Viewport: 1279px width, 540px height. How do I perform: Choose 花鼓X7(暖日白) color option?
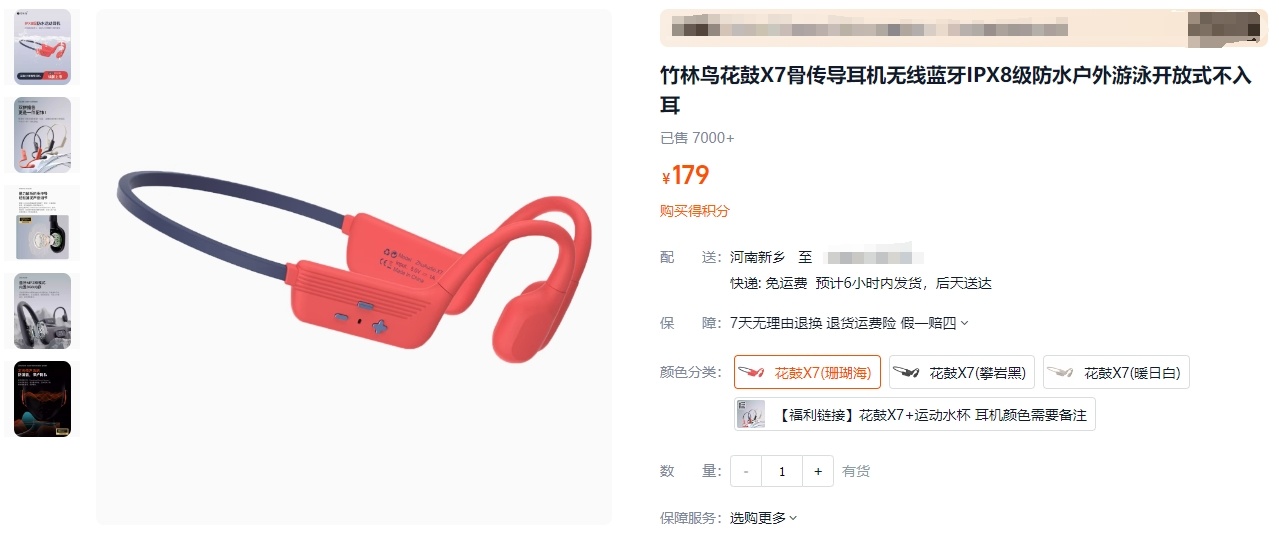(x=1116, y=372)
